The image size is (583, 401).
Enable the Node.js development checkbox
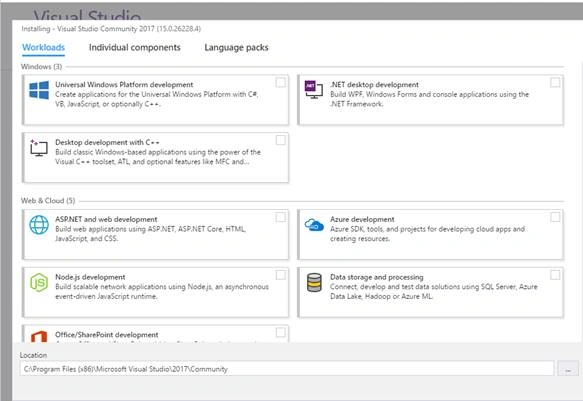tap(281, 275)
